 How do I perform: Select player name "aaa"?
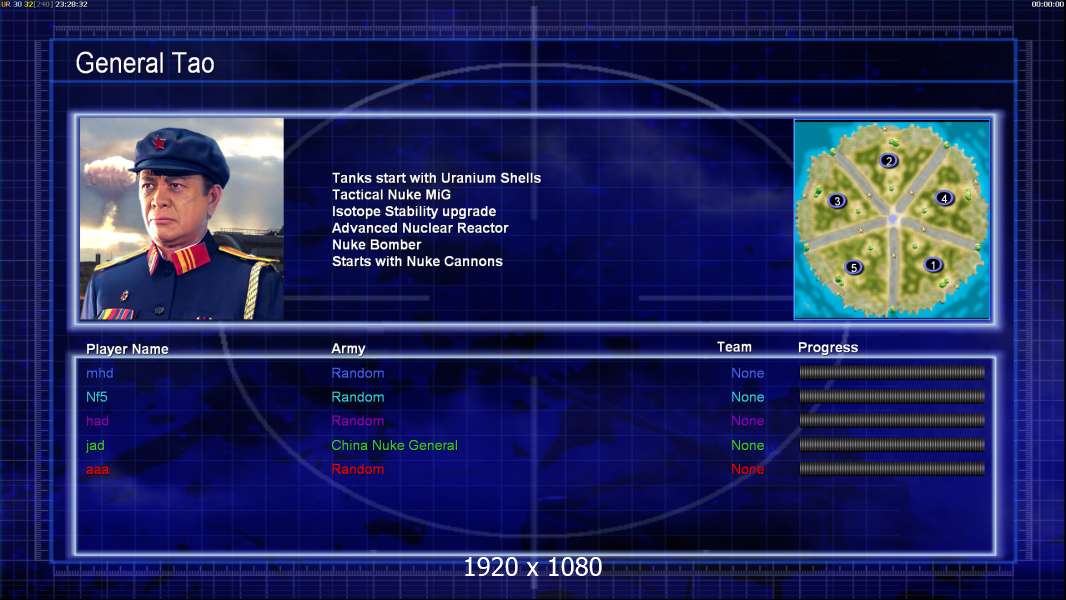(97, 470)
